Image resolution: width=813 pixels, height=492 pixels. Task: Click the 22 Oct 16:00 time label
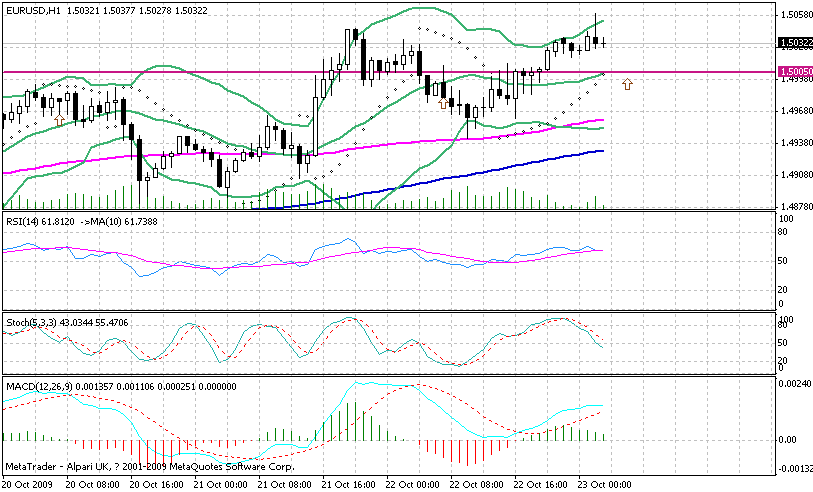[x=541, y=485]
